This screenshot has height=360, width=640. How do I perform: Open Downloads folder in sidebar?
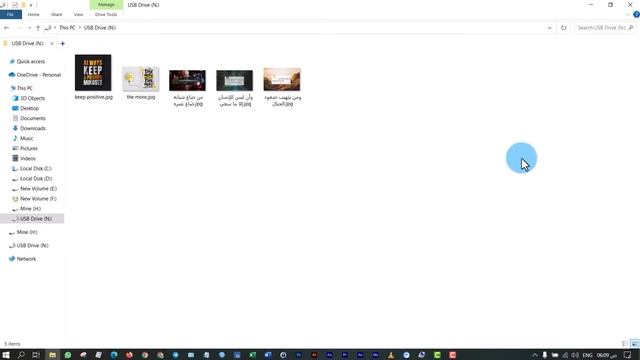tap(33, 128)
